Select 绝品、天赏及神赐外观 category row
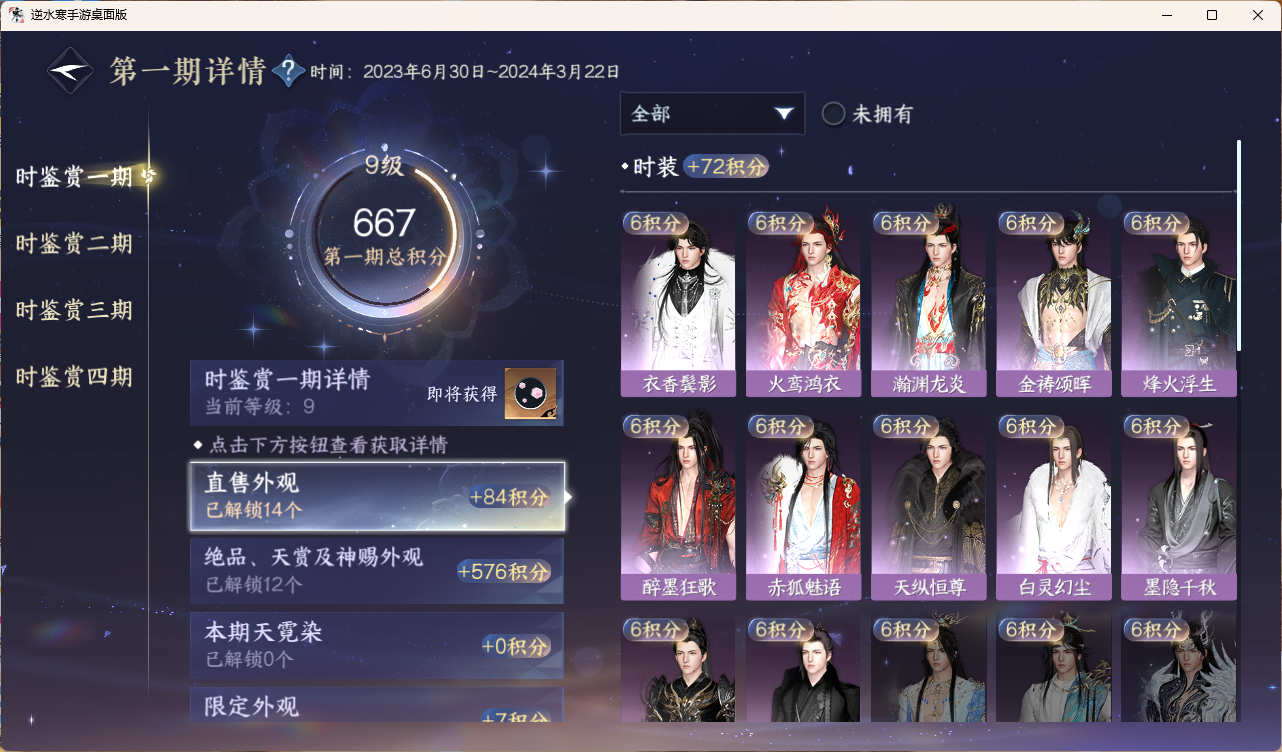 coord(377,571)
